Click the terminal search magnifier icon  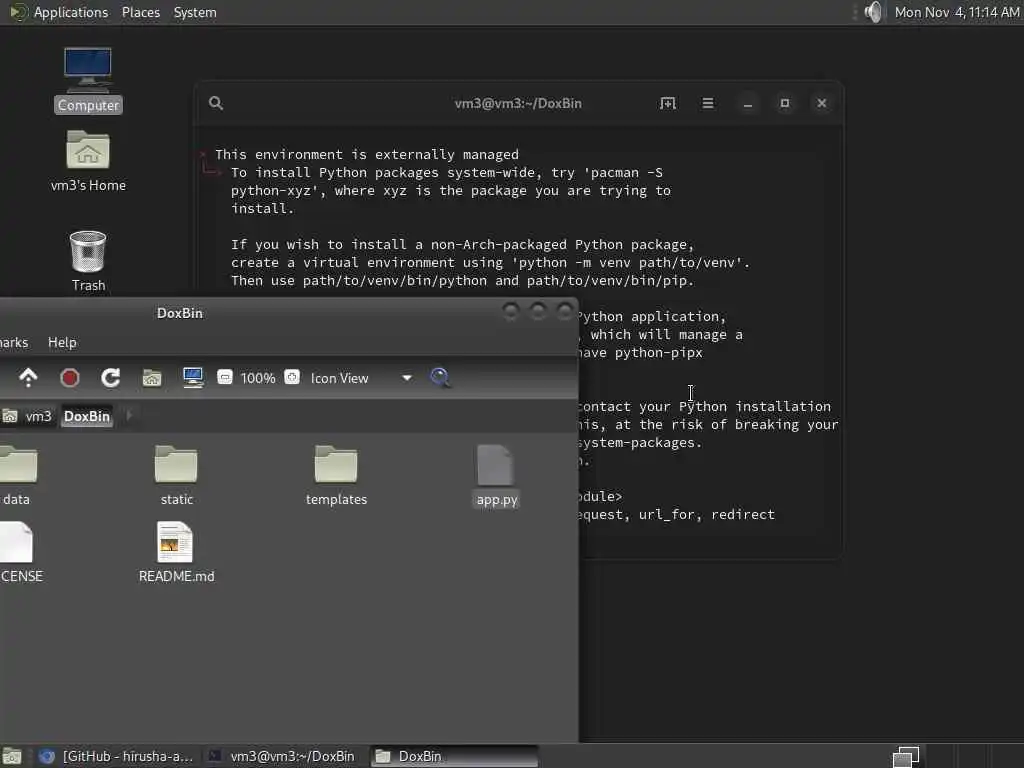pos(216,103)
